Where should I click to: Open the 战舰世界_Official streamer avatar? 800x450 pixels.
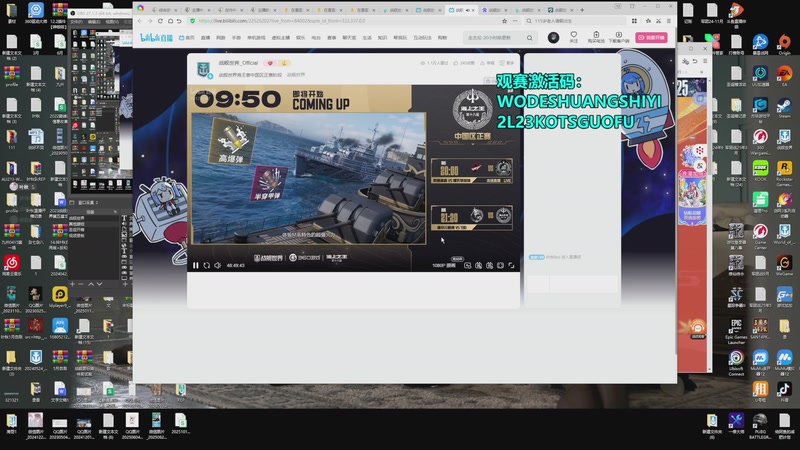pos(204,69)
